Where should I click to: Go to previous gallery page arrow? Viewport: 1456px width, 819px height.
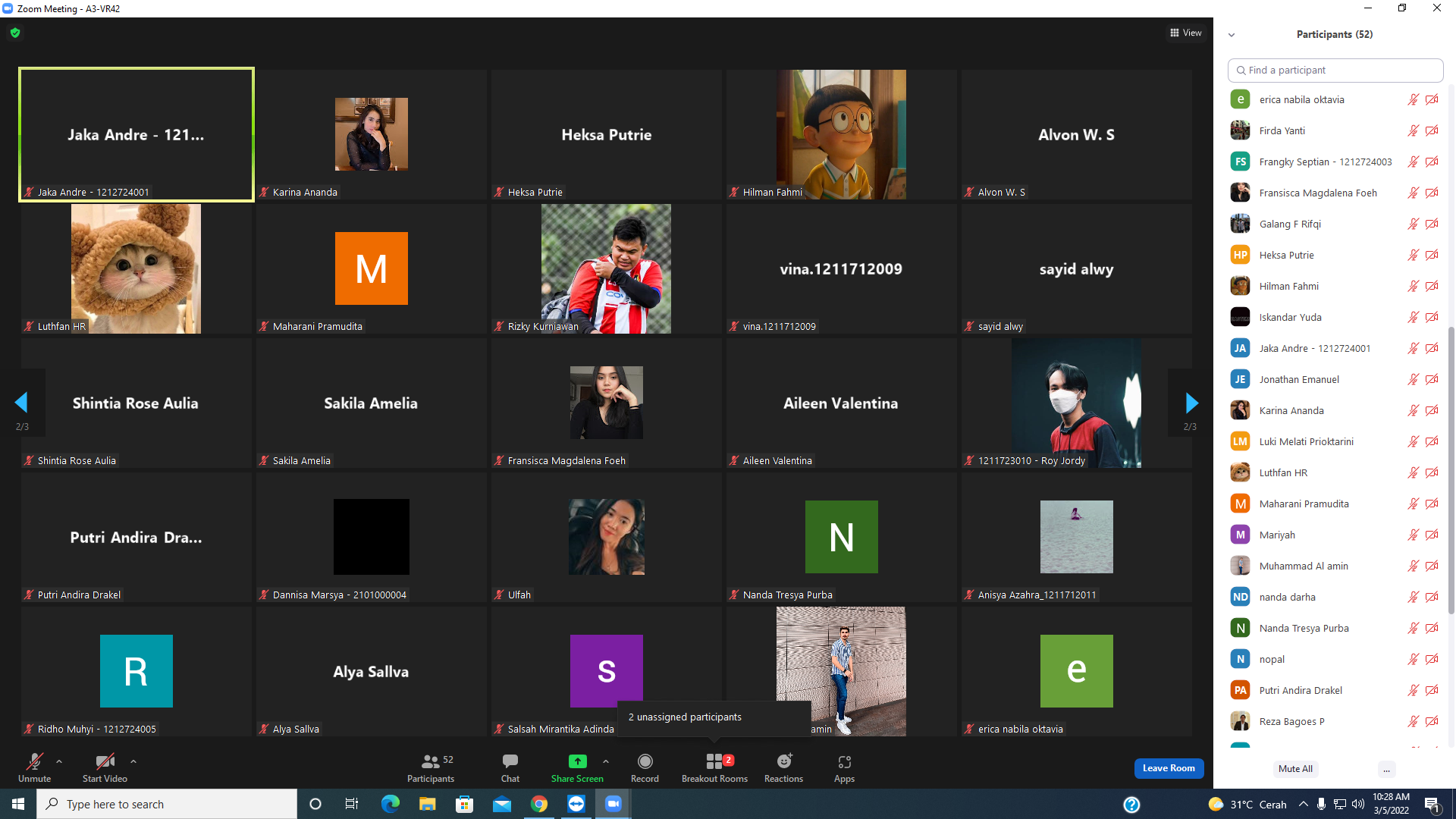click(x=21, y=403)
